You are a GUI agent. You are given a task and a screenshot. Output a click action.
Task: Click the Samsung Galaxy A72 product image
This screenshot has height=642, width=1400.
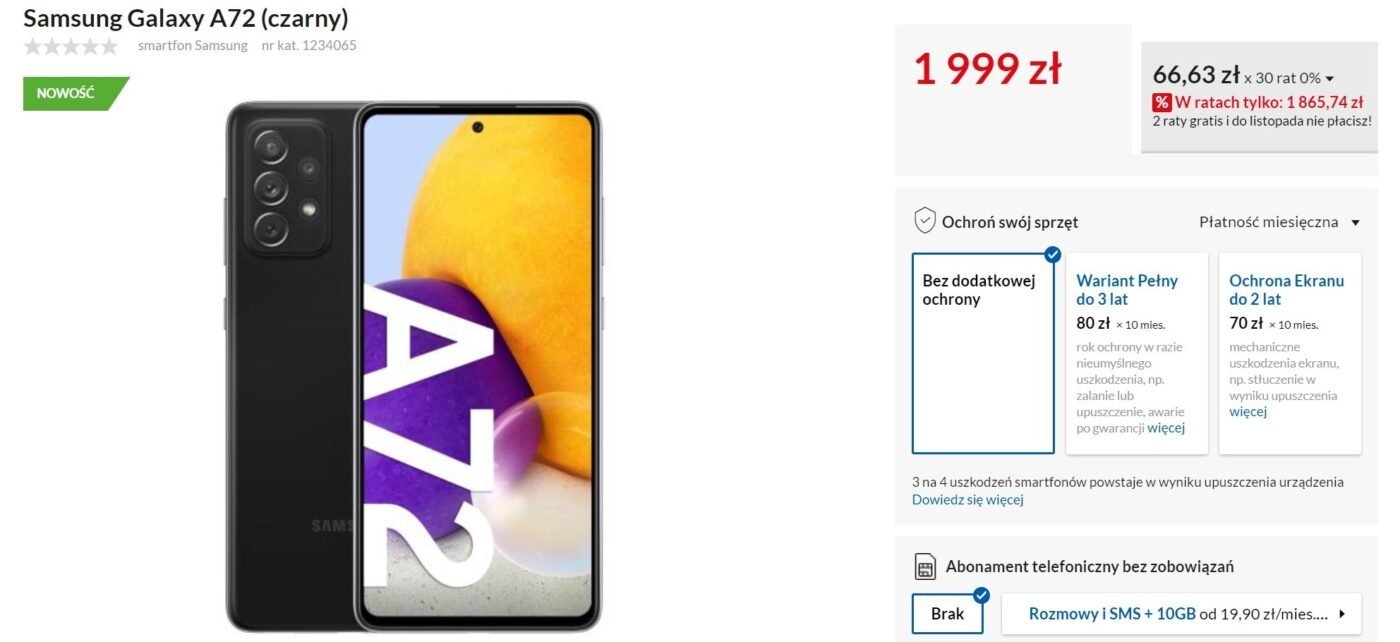click(413, 366)
